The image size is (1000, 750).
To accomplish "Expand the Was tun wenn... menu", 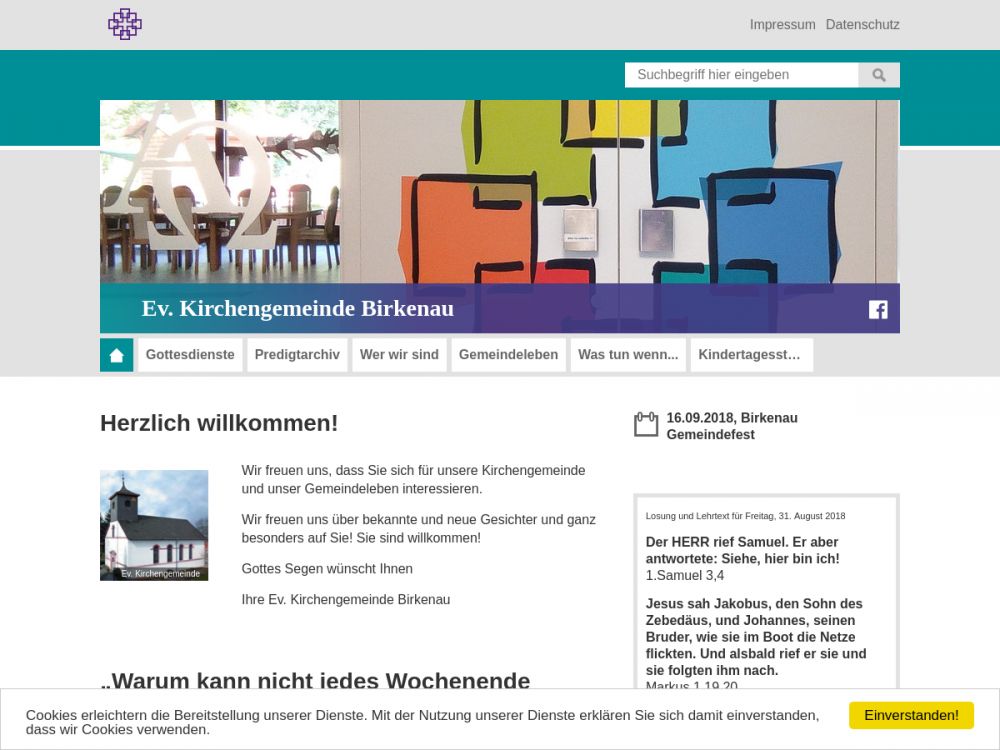I will click(x=628, y=355).
